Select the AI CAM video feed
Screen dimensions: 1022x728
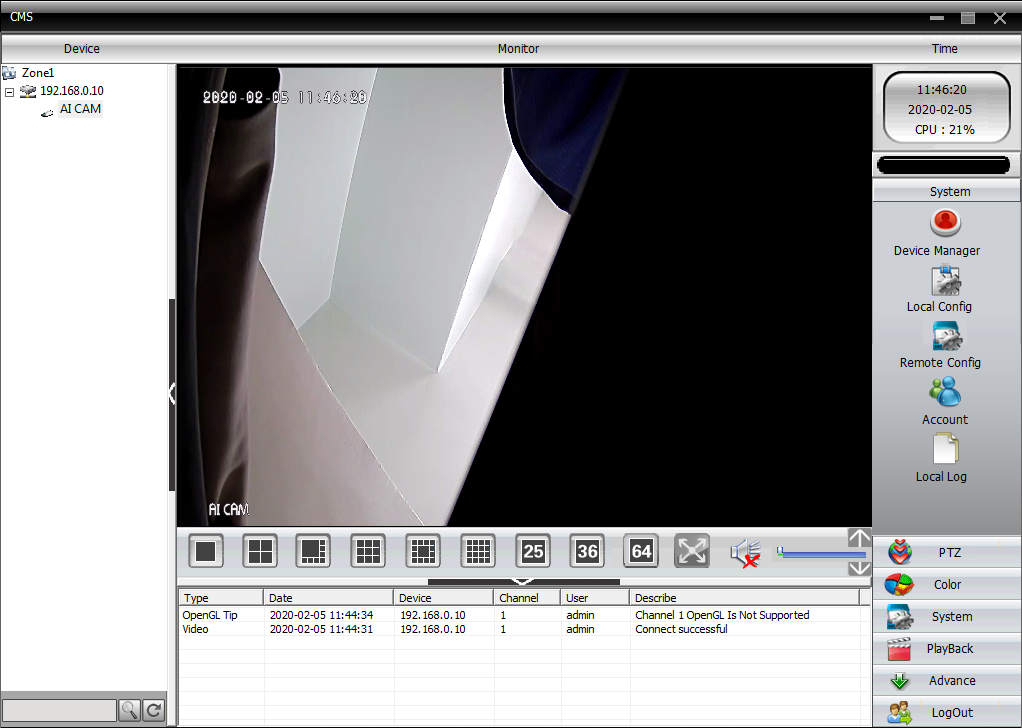click(x=524, y=297)
